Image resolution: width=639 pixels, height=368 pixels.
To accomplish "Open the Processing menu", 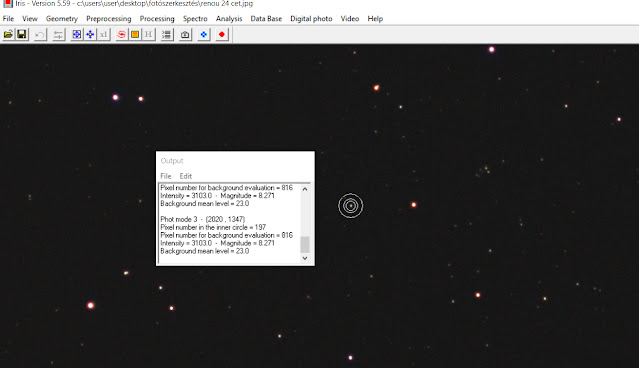I will point(157,19).
